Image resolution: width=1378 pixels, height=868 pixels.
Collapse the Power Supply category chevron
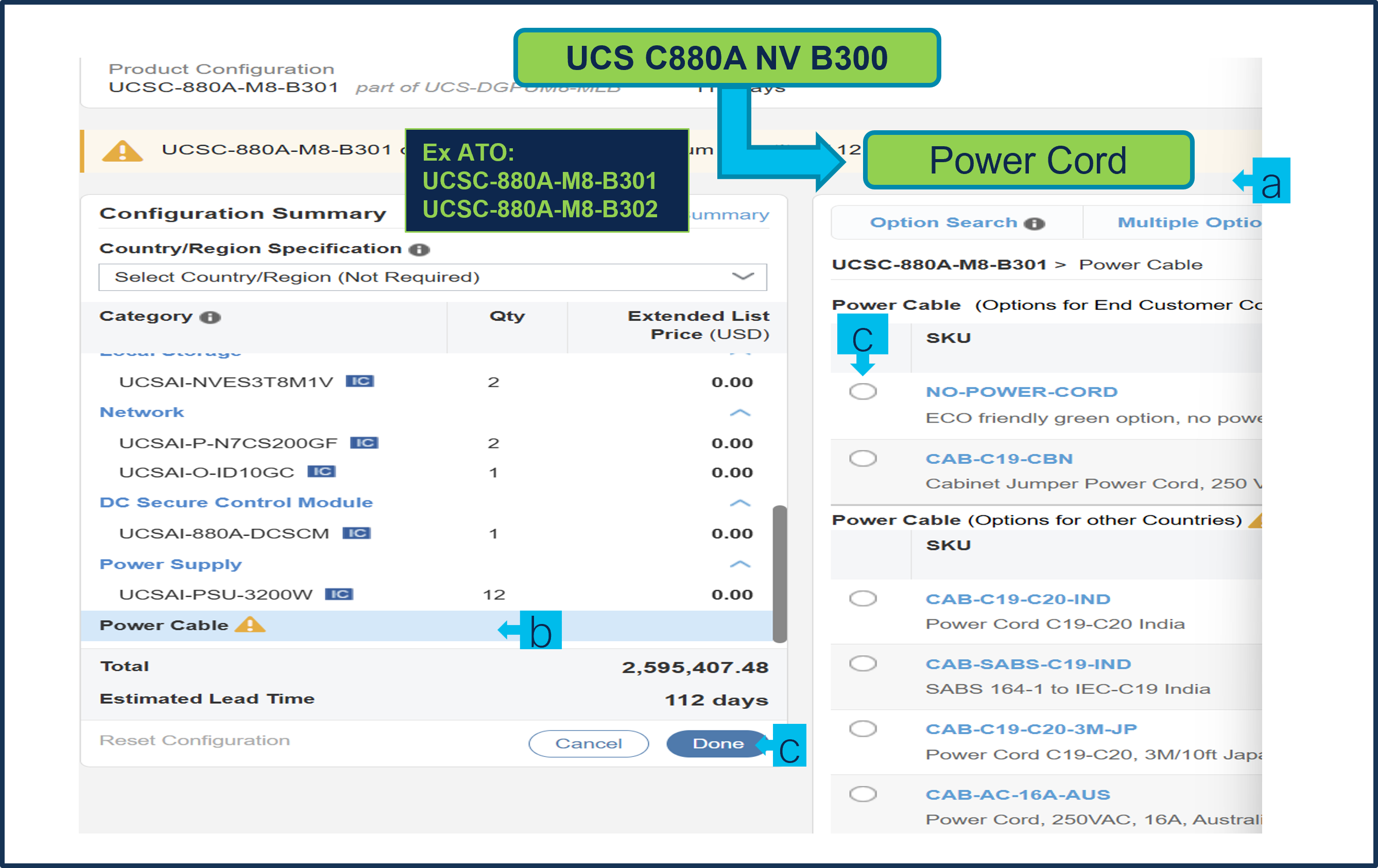pos(740,564)
